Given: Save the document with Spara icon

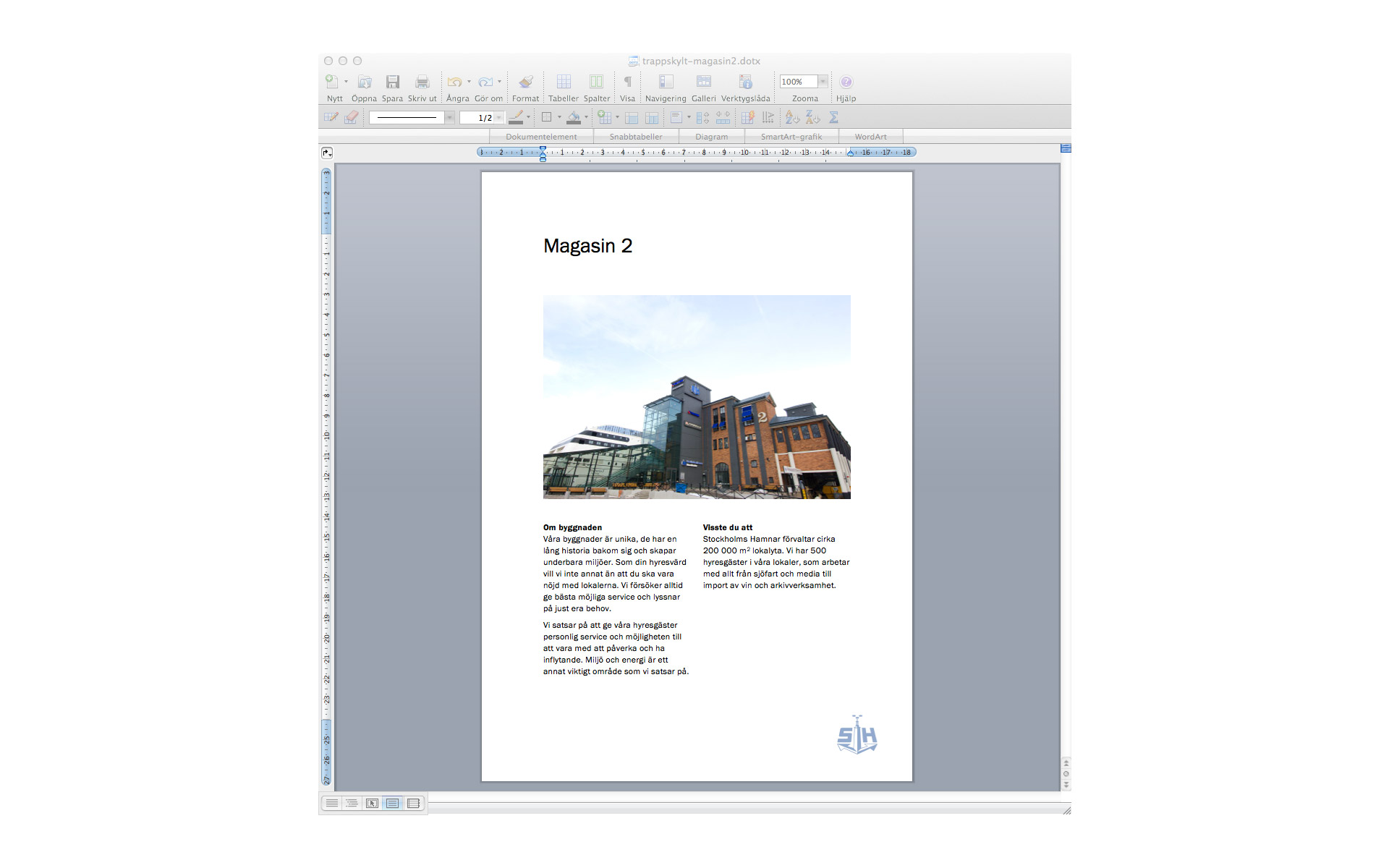Looking at the screenshot, I should pos(393,82).
